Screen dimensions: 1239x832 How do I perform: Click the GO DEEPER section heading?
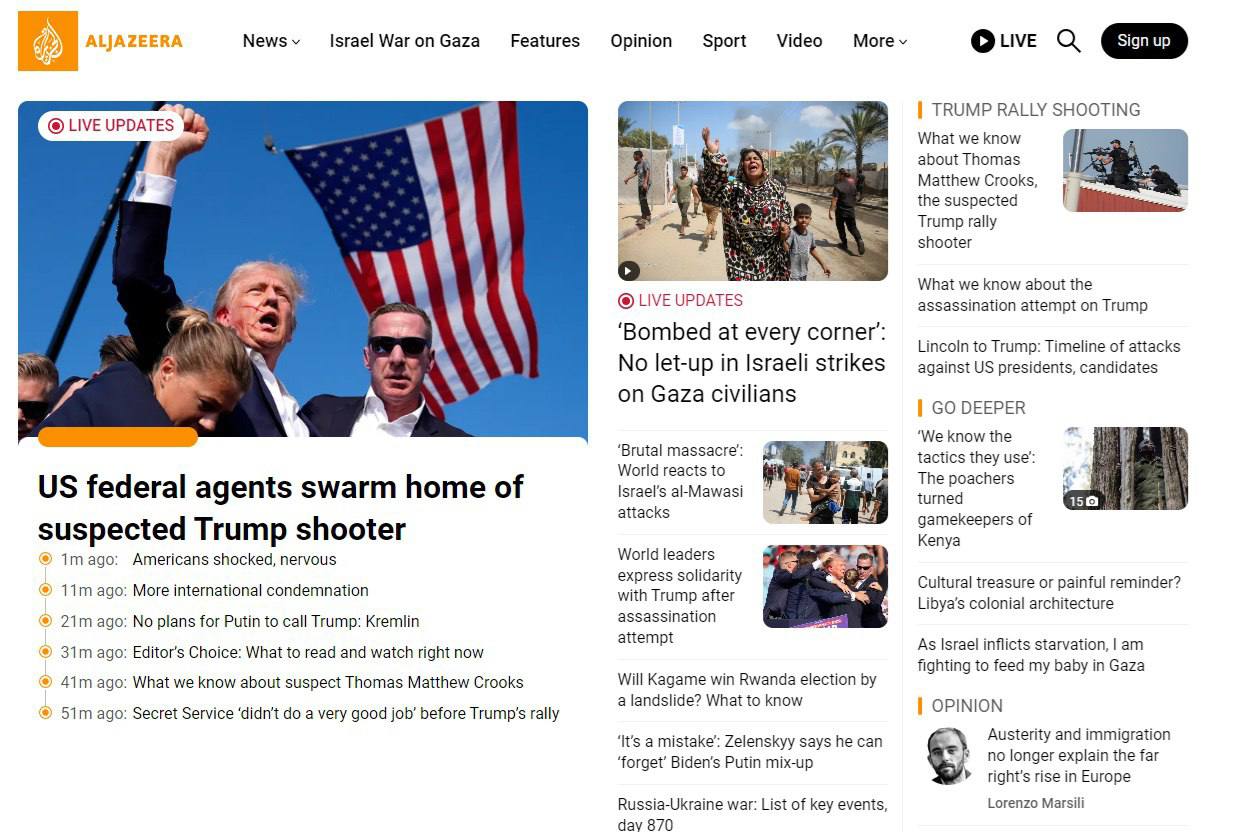[x=978, y=408]
